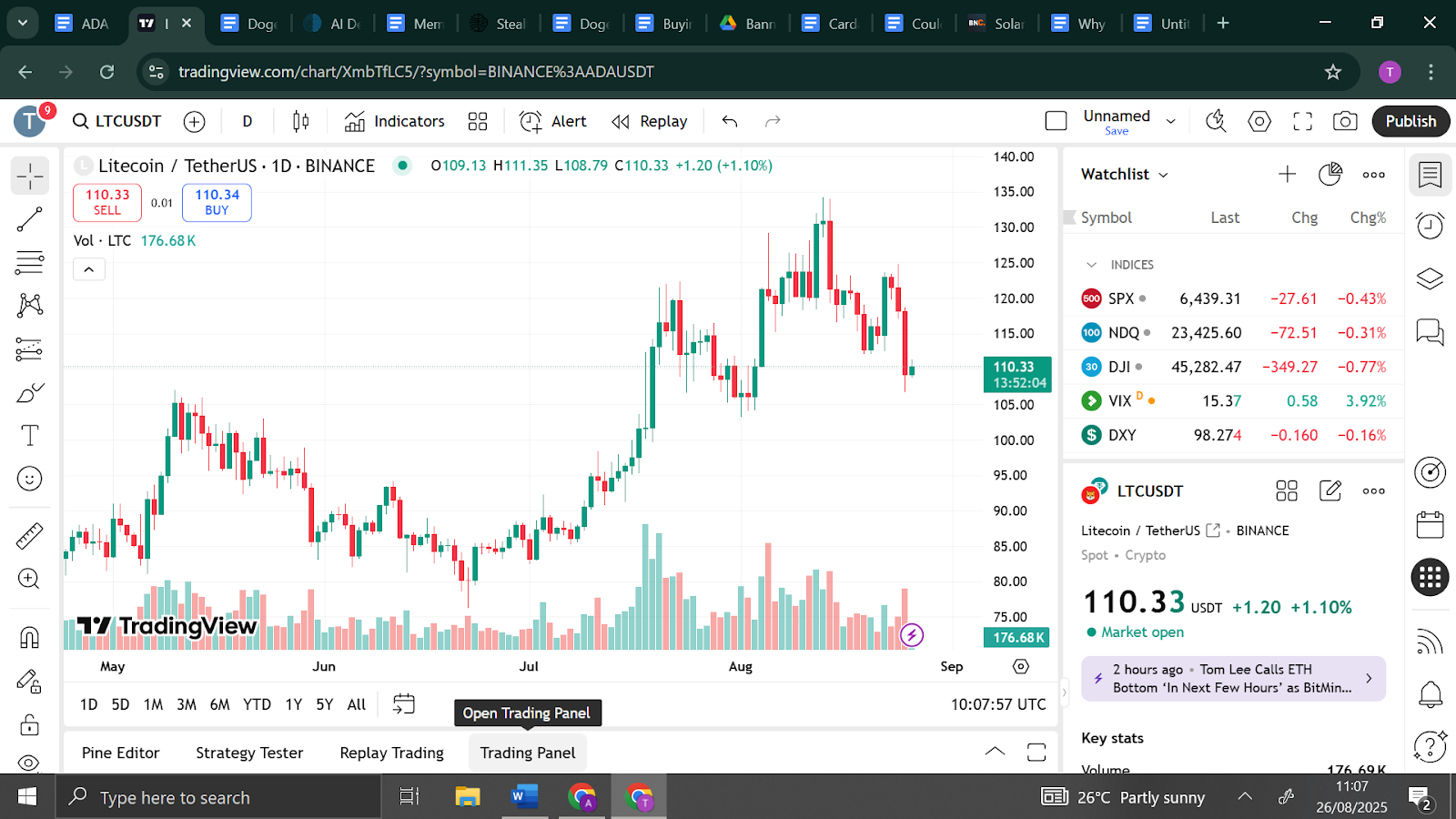
Task: Open the Indicators dialog
Action: [395, 121]
